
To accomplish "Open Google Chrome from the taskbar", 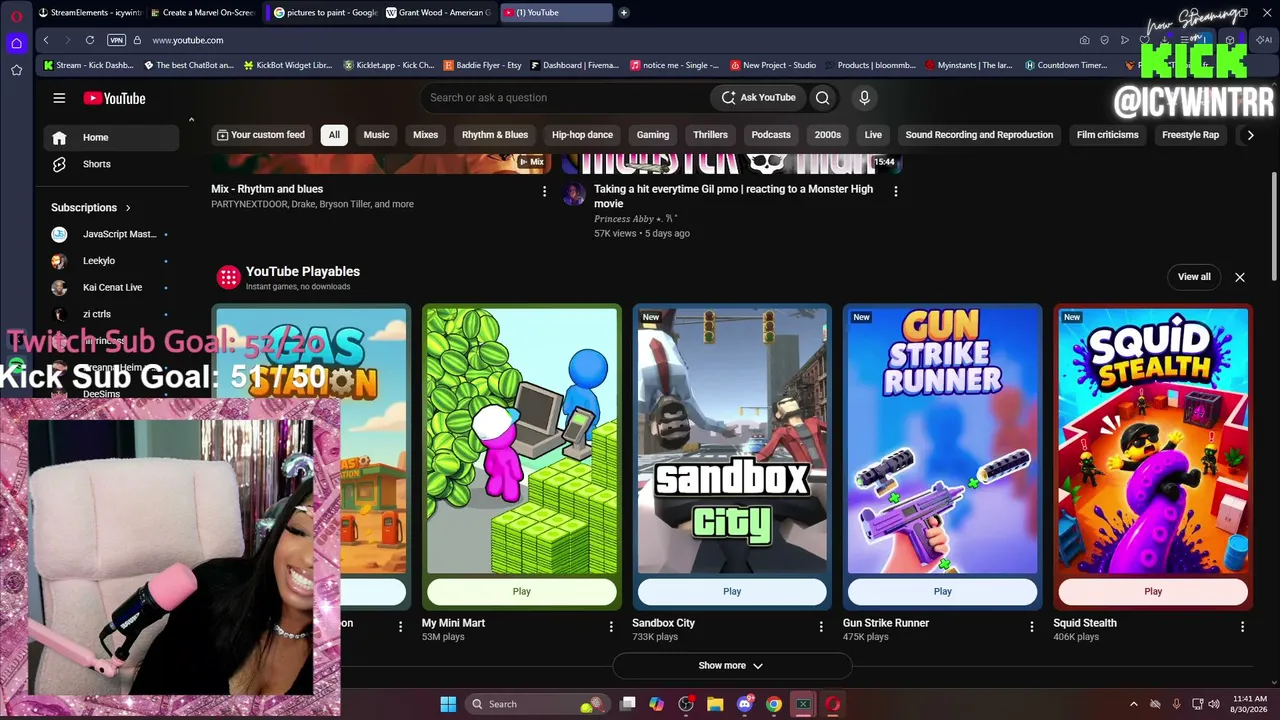I will (774, 704).
